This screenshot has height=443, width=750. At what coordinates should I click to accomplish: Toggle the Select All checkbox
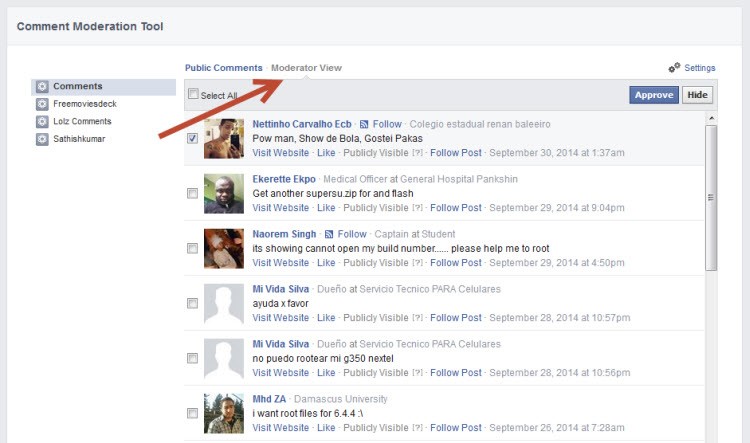point(193,94)
